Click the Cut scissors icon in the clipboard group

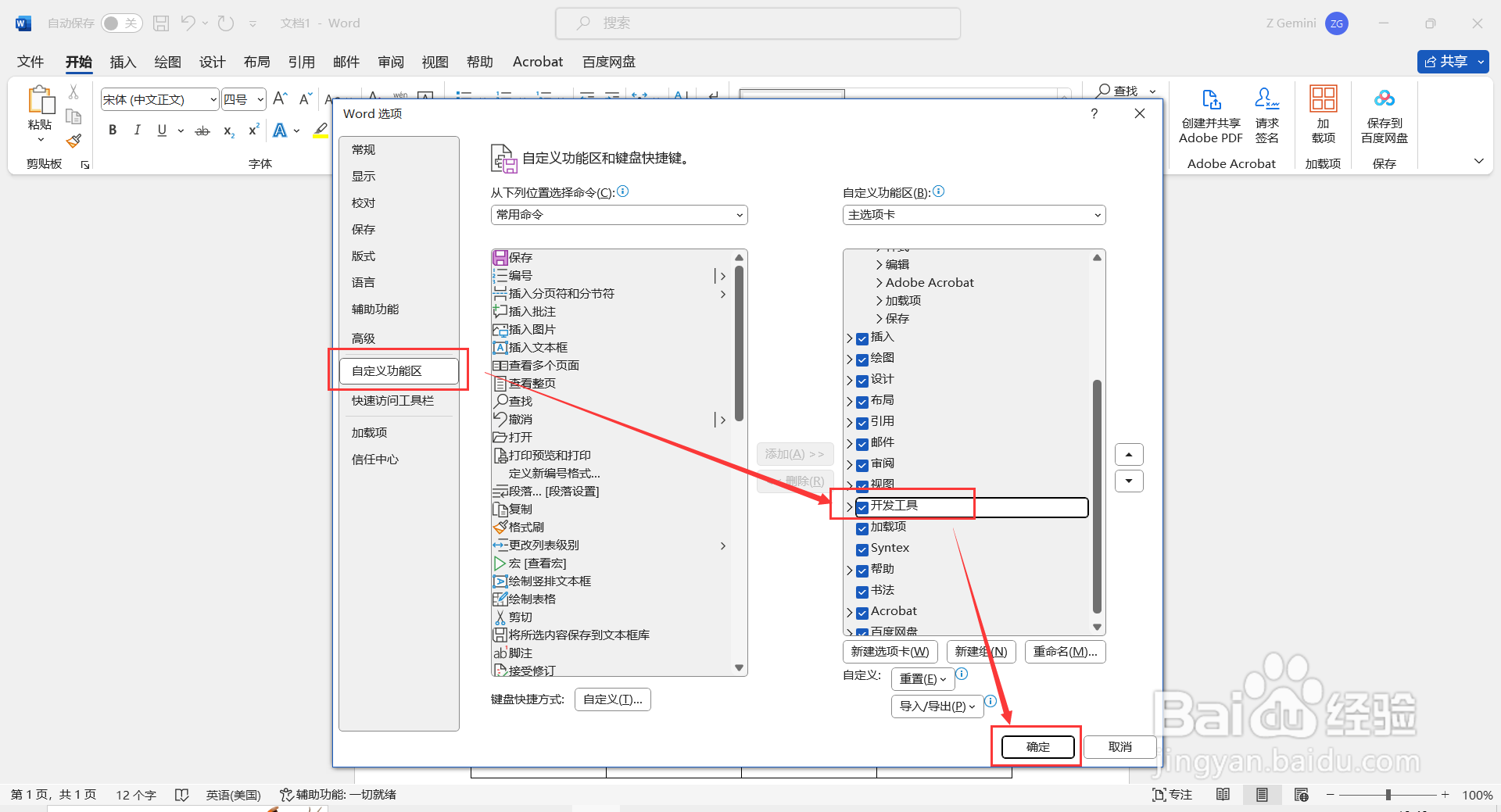(73, 92)
